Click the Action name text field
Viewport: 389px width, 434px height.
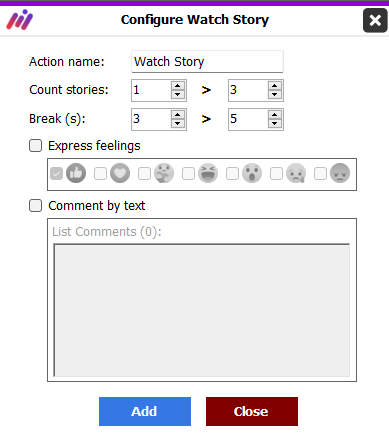207,62
